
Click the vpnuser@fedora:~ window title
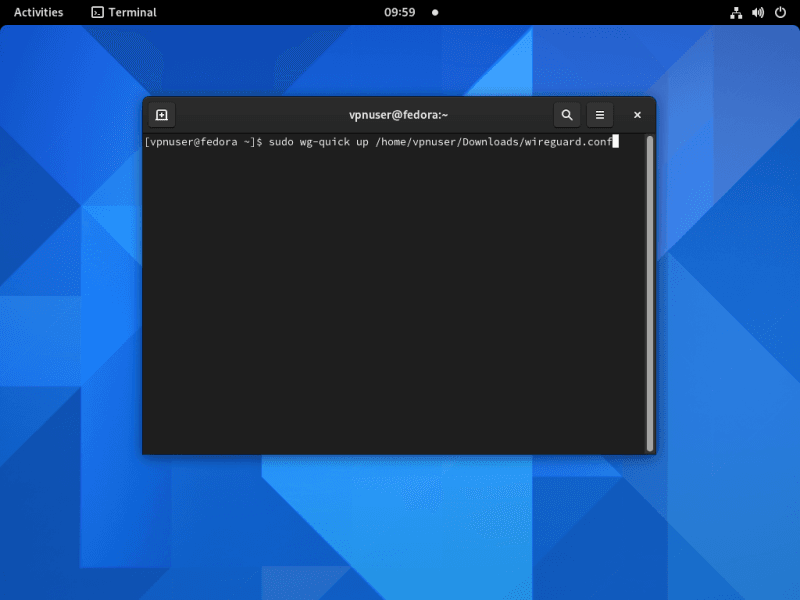coord(398,115)
